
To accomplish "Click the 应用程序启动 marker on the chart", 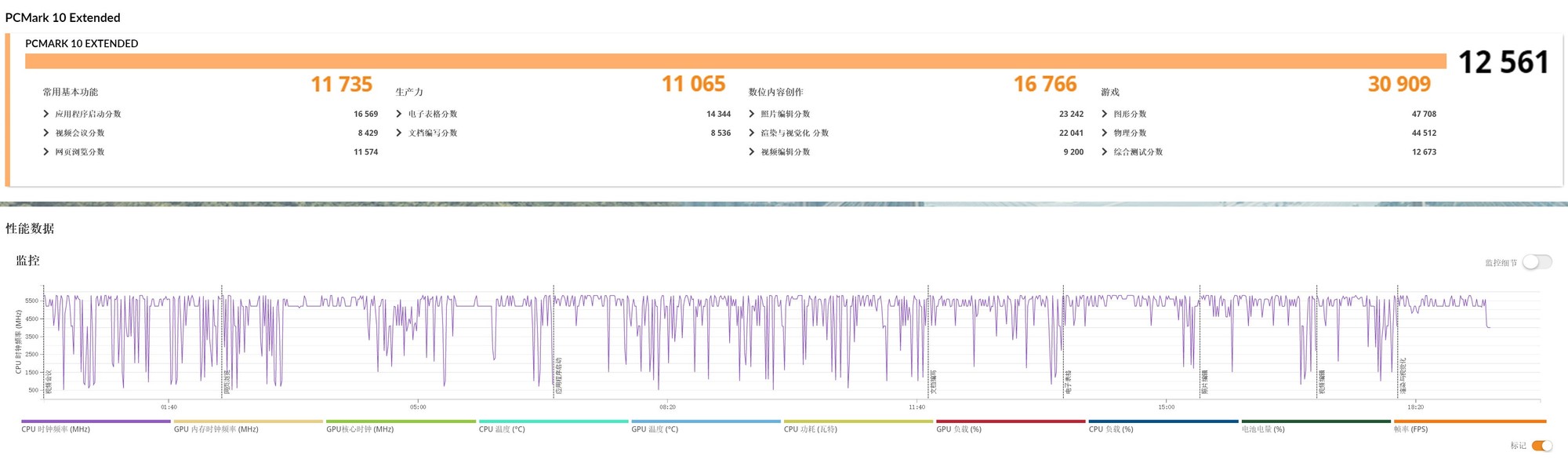I will (559, 376).
